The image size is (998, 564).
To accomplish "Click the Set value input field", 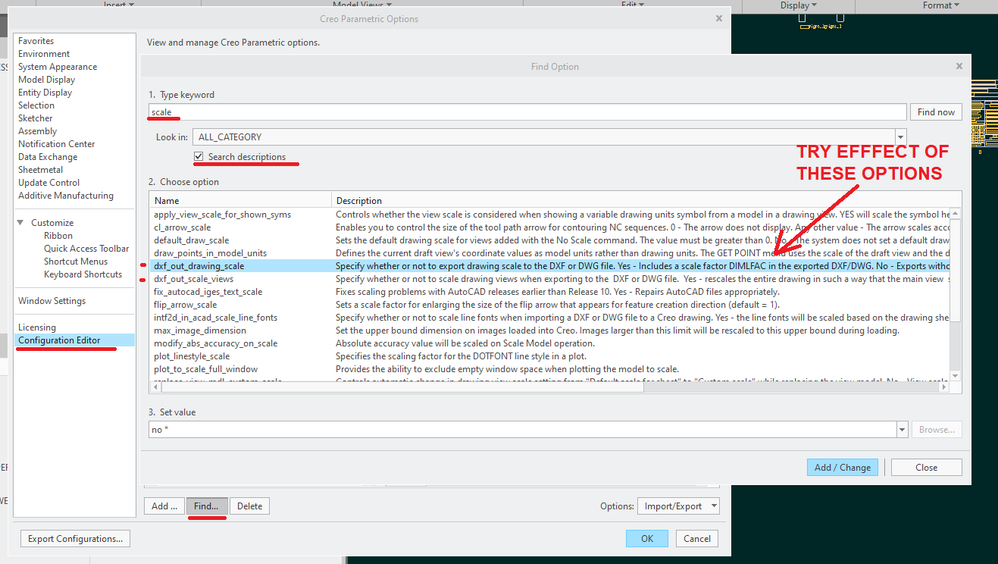I will coord(523,430).
